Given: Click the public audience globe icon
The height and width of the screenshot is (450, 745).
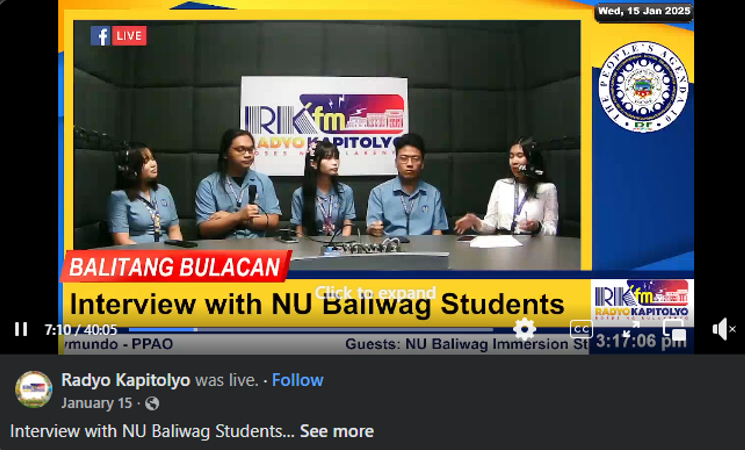Looking at the screenshot, I should [152, 404].
